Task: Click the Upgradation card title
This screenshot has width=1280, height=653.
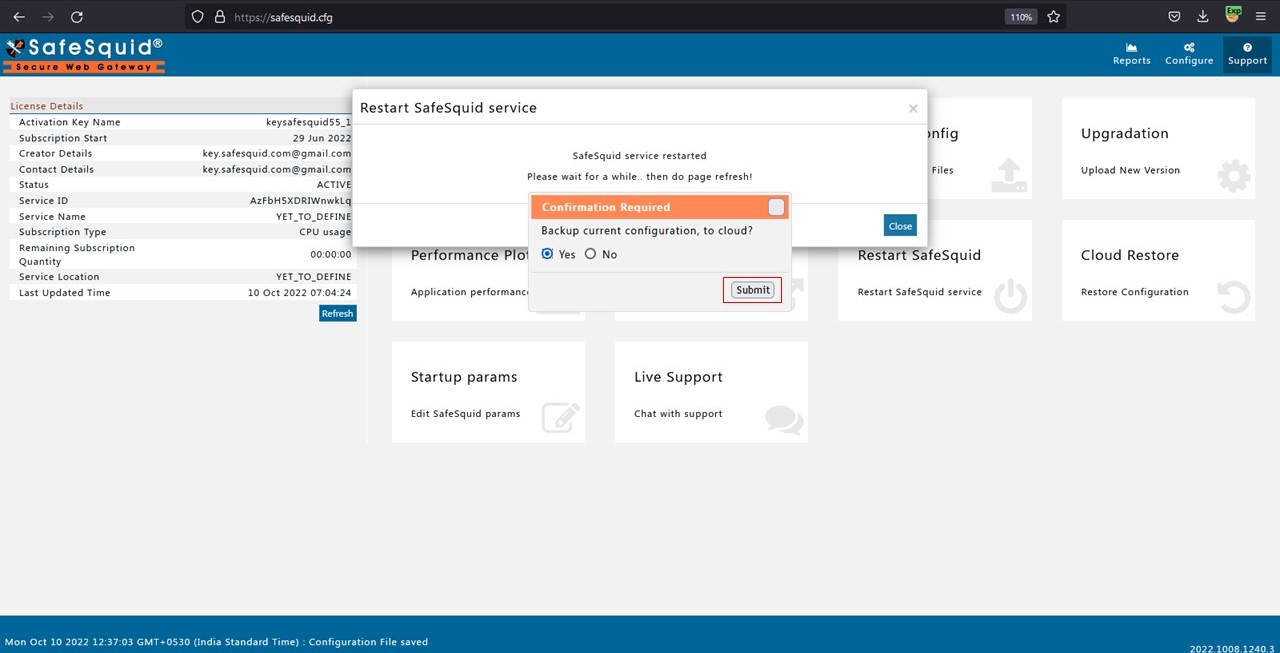Action: pos(1125,134)
